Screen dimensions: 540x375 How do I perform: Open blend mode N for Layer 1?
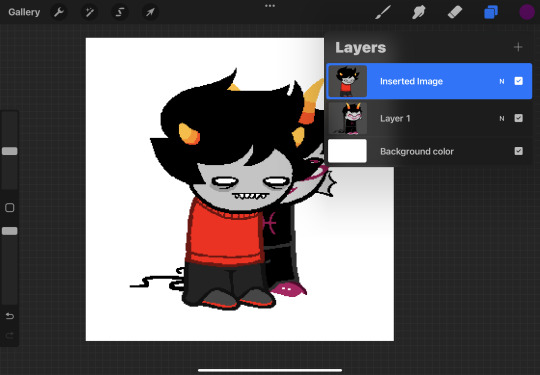[x=502, y=118]
